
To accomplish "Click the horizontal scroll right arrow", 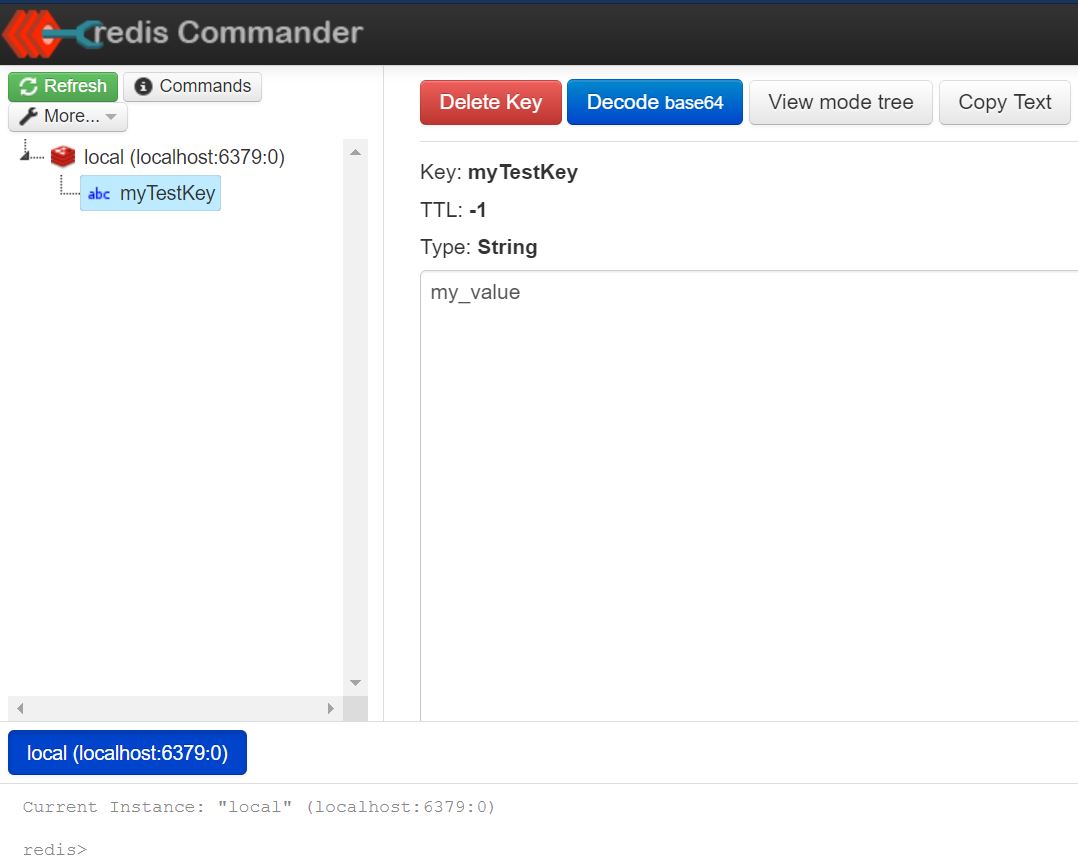I will click(330, 708).
